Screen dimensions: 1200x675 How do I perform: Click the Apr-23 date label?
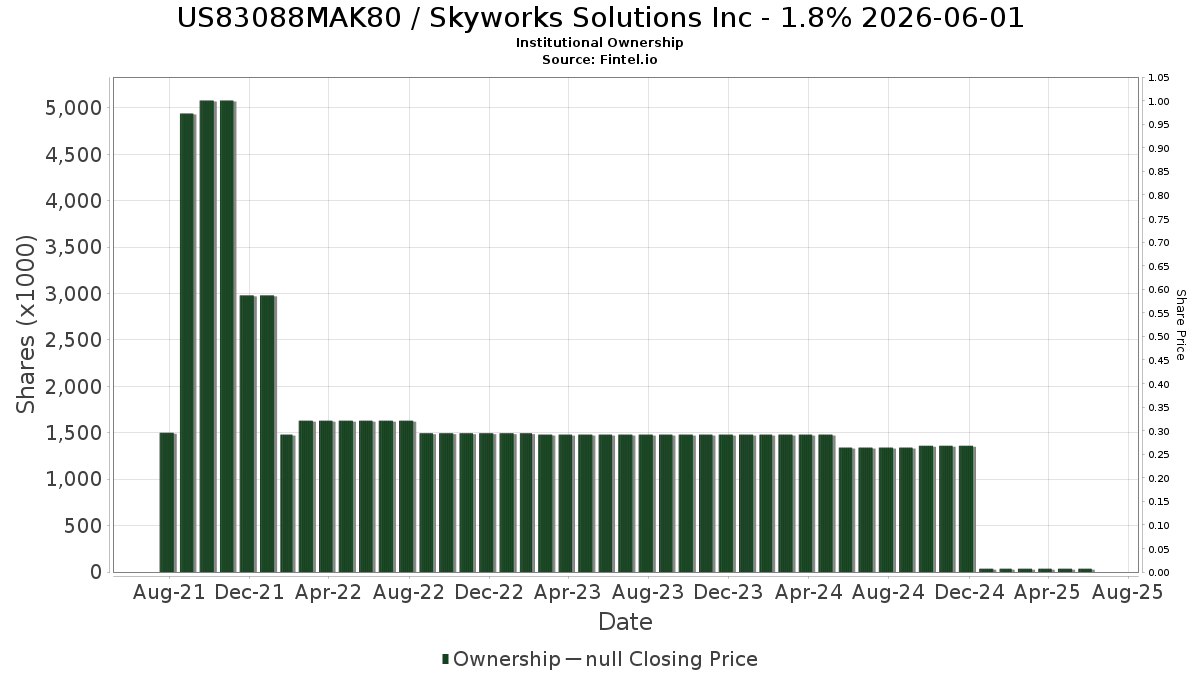568,592
